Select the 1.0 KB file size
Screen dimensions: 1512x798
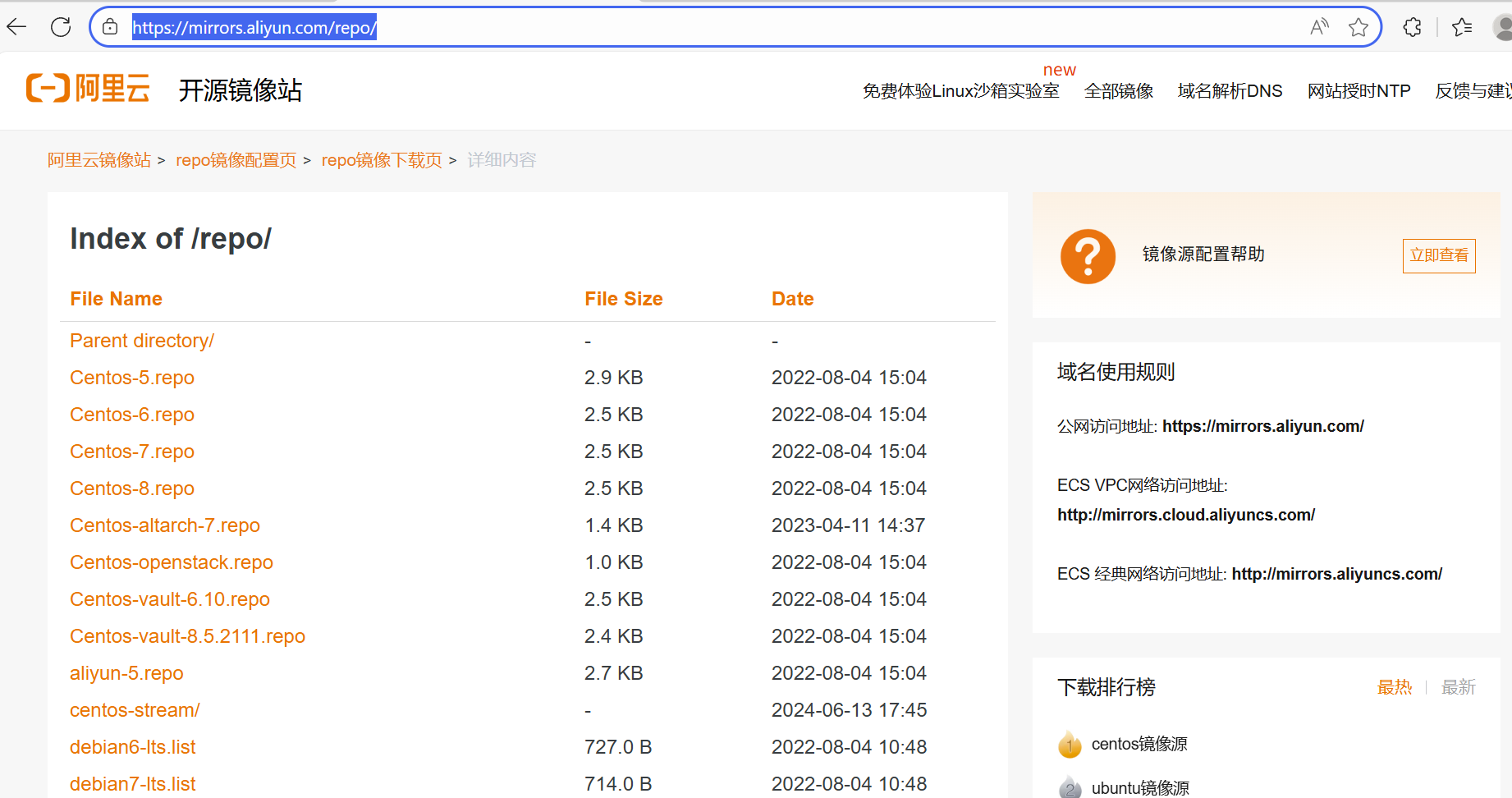pos(614,562)
